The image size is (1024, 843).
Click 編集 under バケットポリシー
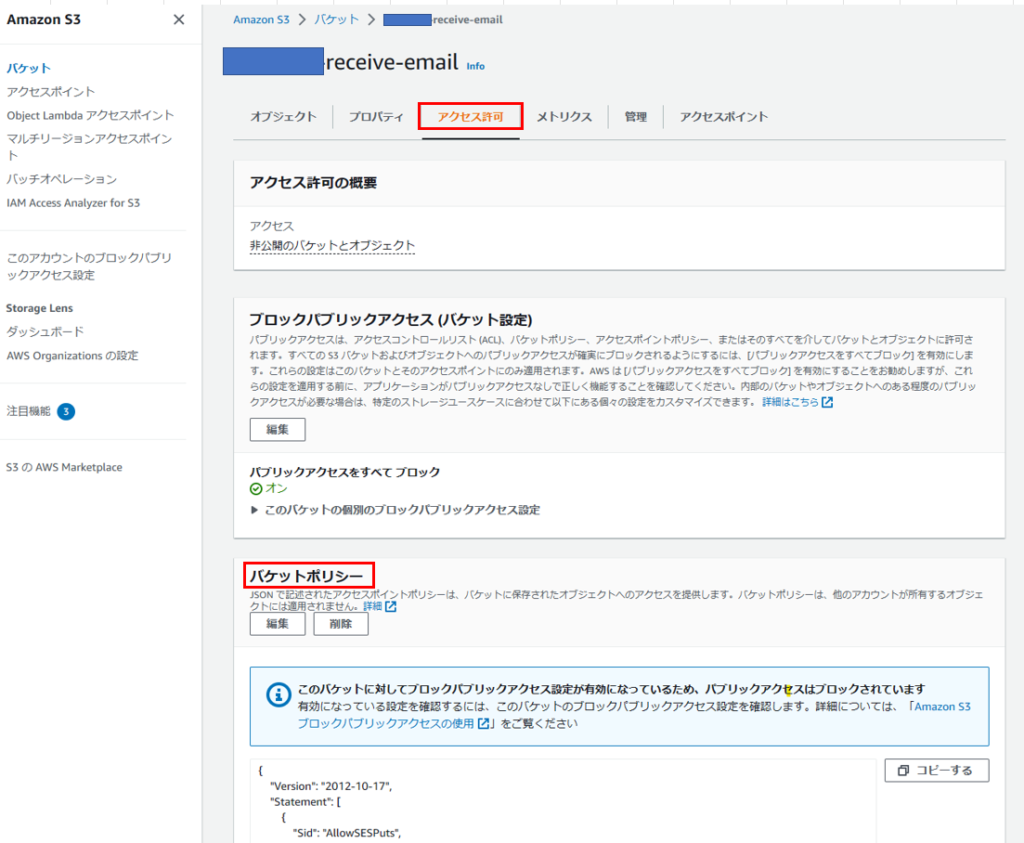278,624
